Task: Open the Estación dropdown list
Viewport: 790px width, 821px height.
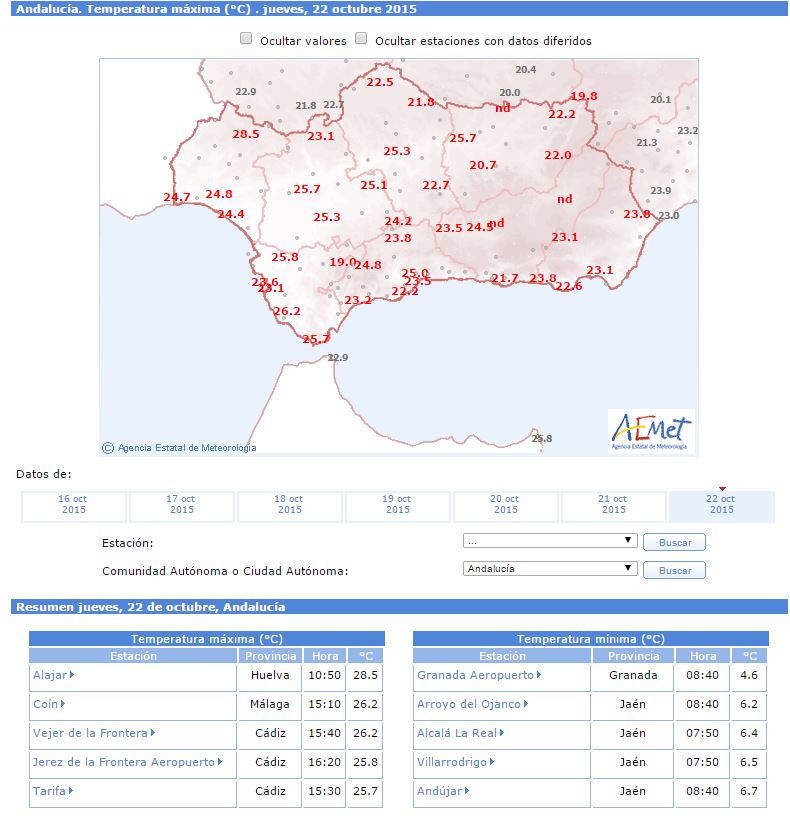Action: tap(550, 541)
